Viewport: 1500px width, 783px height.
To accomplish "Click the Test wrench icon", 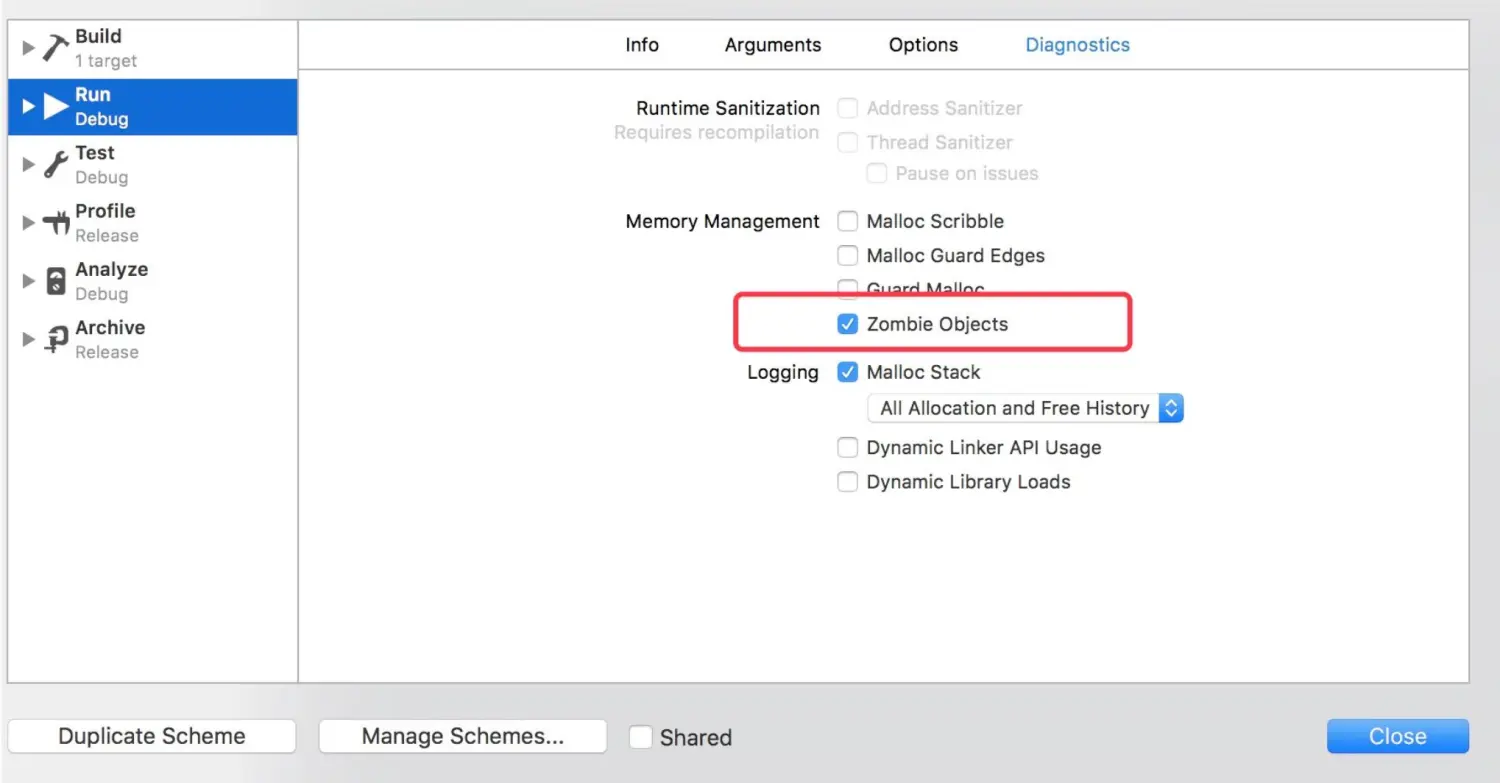I will pos(56,165).
